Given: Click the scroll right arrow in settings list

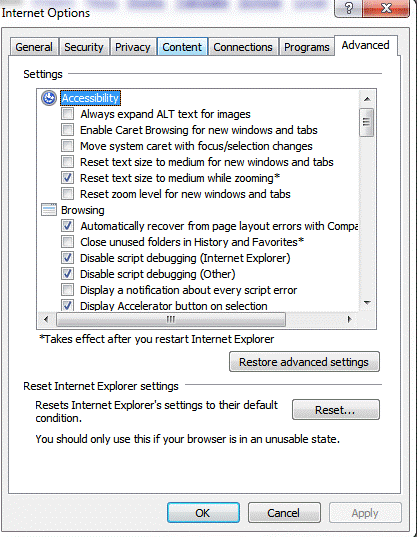Looking at the screenshot, I should [349, 320].
